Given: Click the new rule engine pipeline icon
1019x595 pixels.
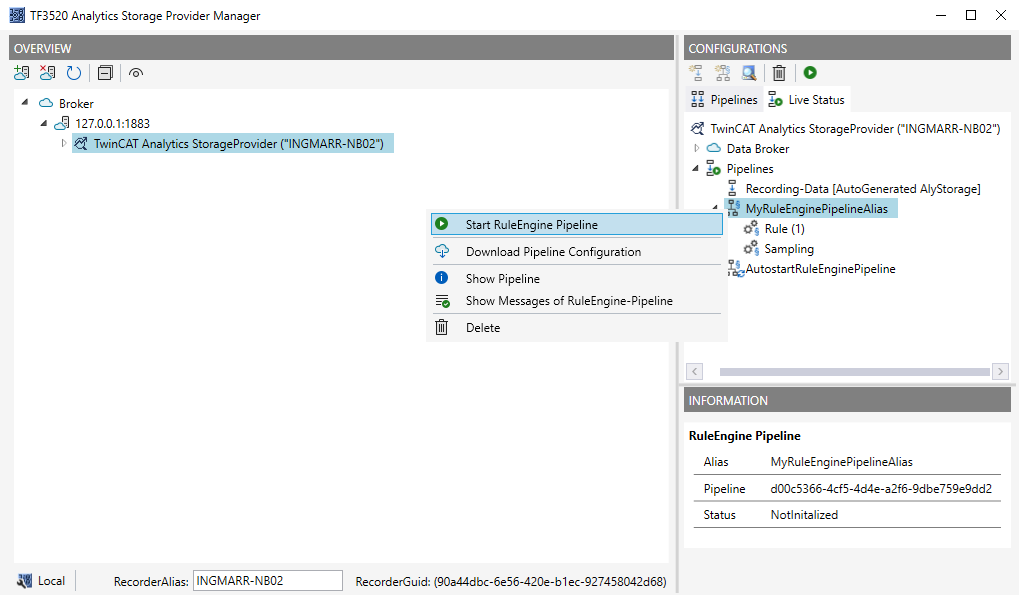Looking at the screenshot, I should click(x=723, y=73).
